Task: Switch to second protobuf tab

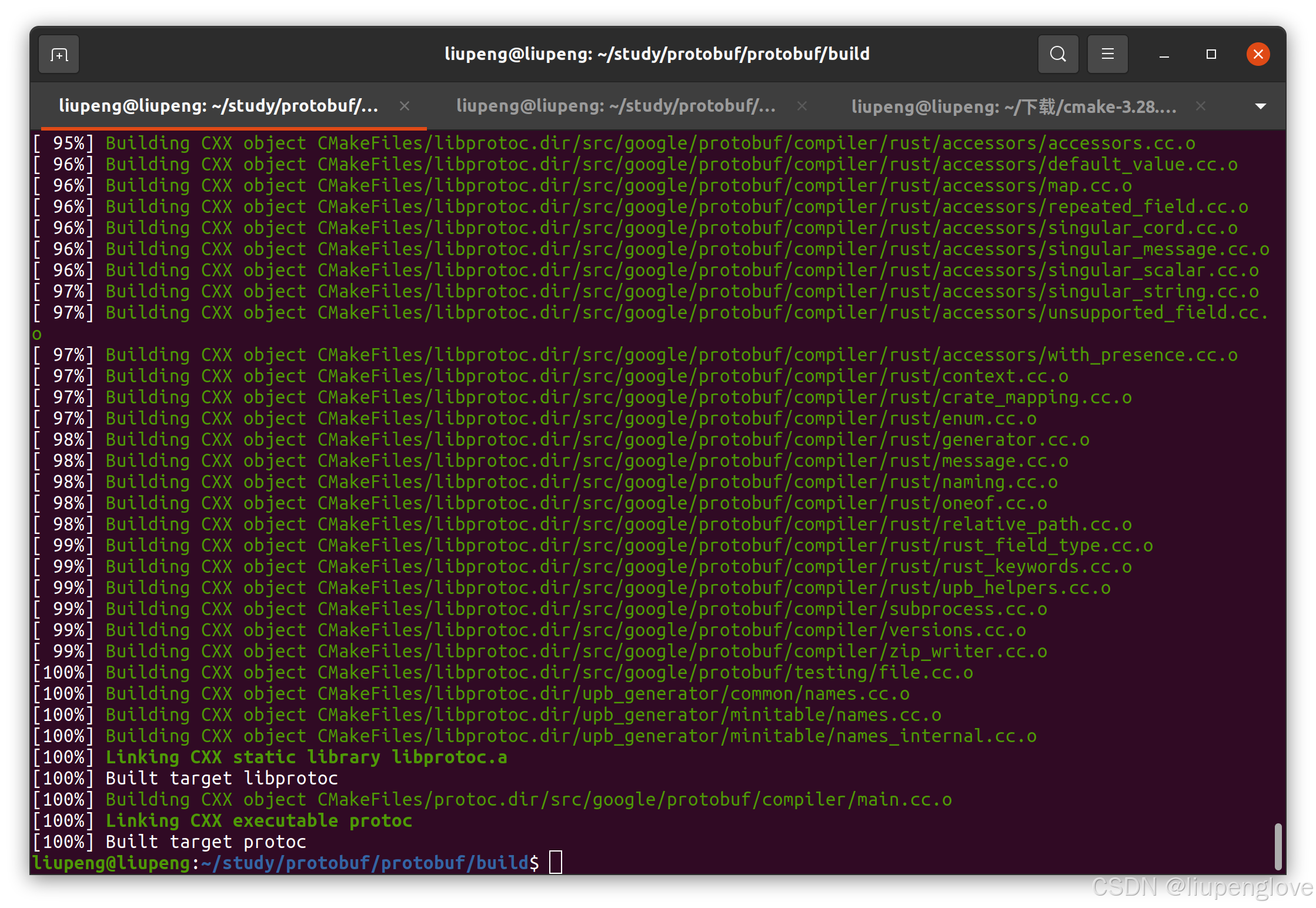Action: click(x=616, y=106)
